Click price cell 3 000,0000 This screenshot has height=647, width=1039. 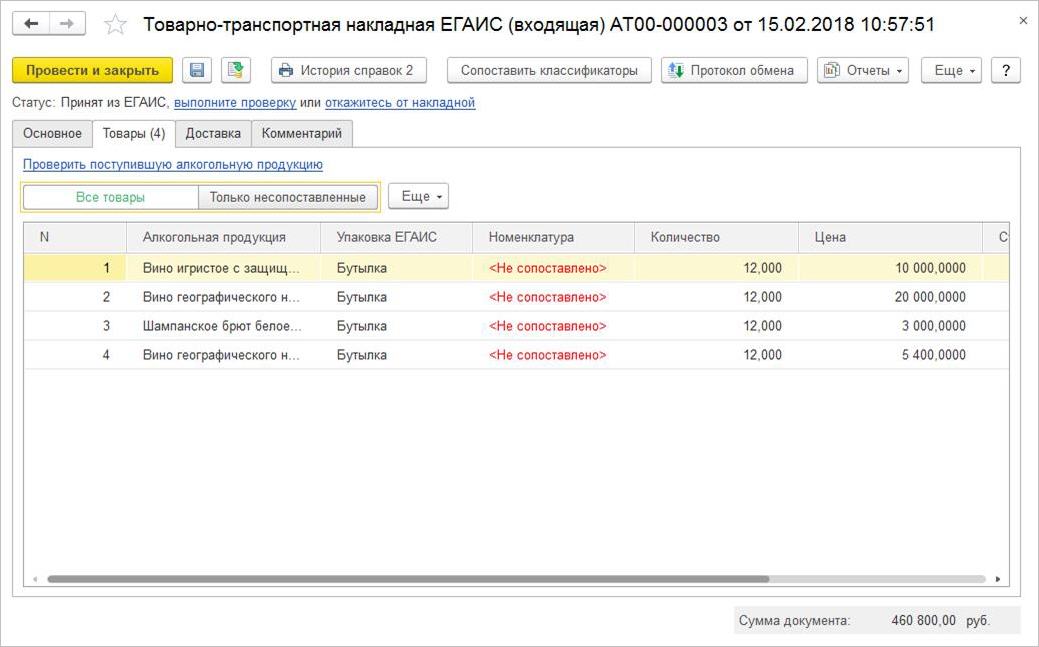point(891,326)
